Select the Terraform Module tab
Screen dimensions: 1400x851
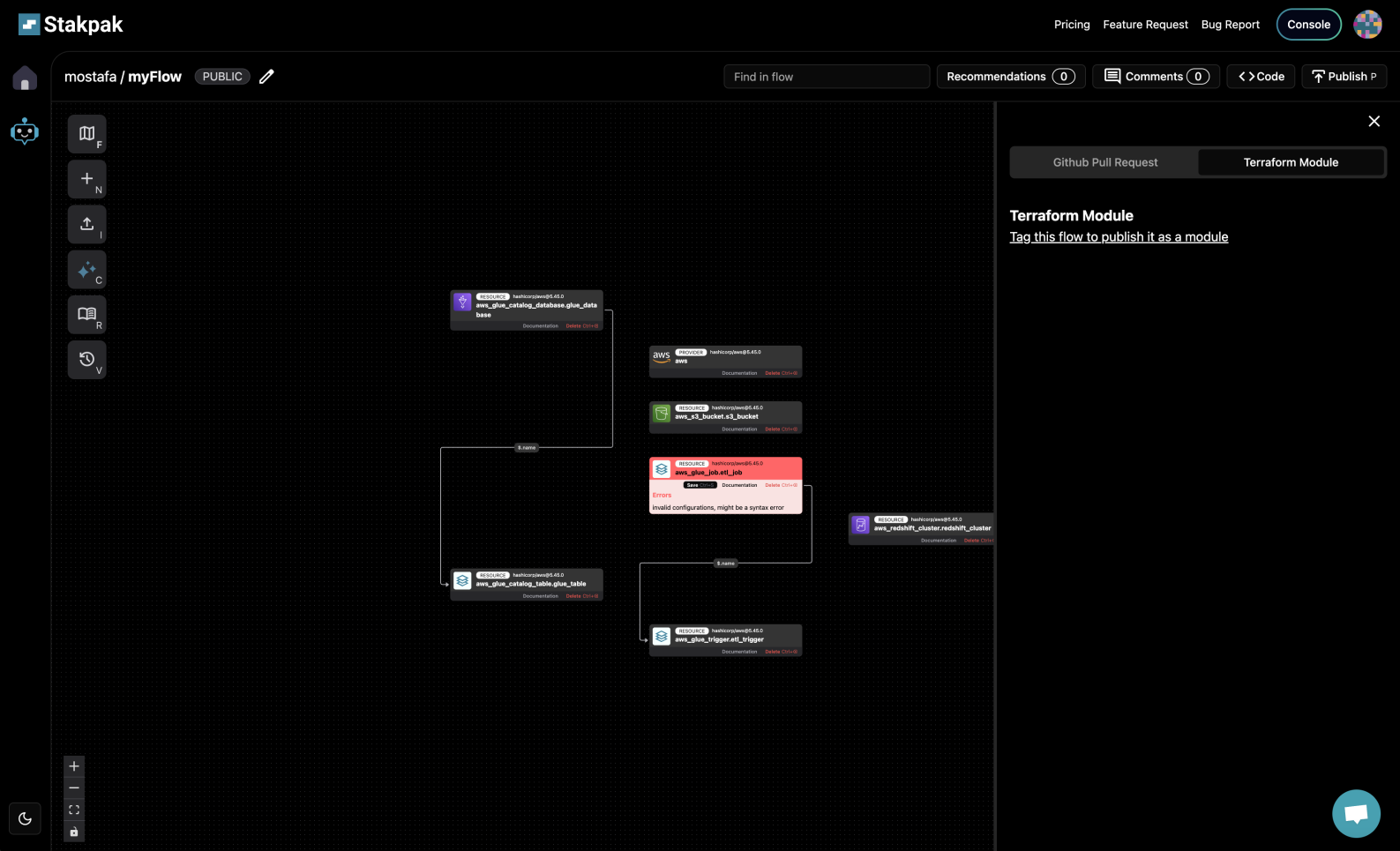1291,162
